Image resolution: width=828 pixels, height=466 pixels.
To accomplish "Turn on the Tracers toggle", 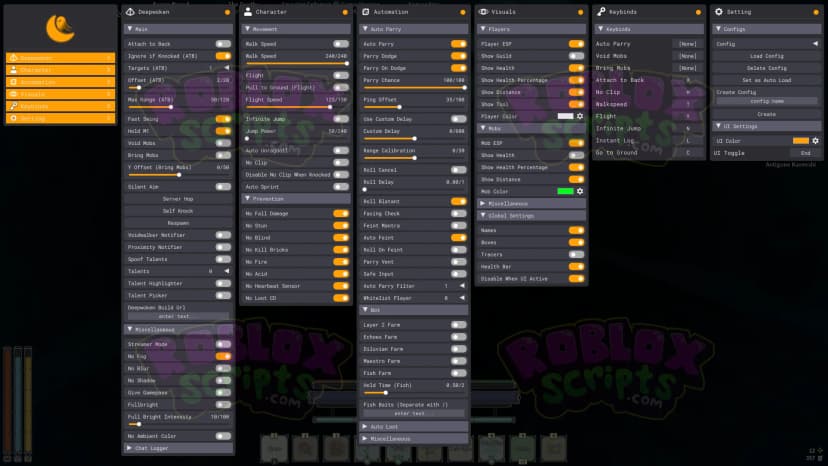I will pyautogui.click(x=576, y=254).
